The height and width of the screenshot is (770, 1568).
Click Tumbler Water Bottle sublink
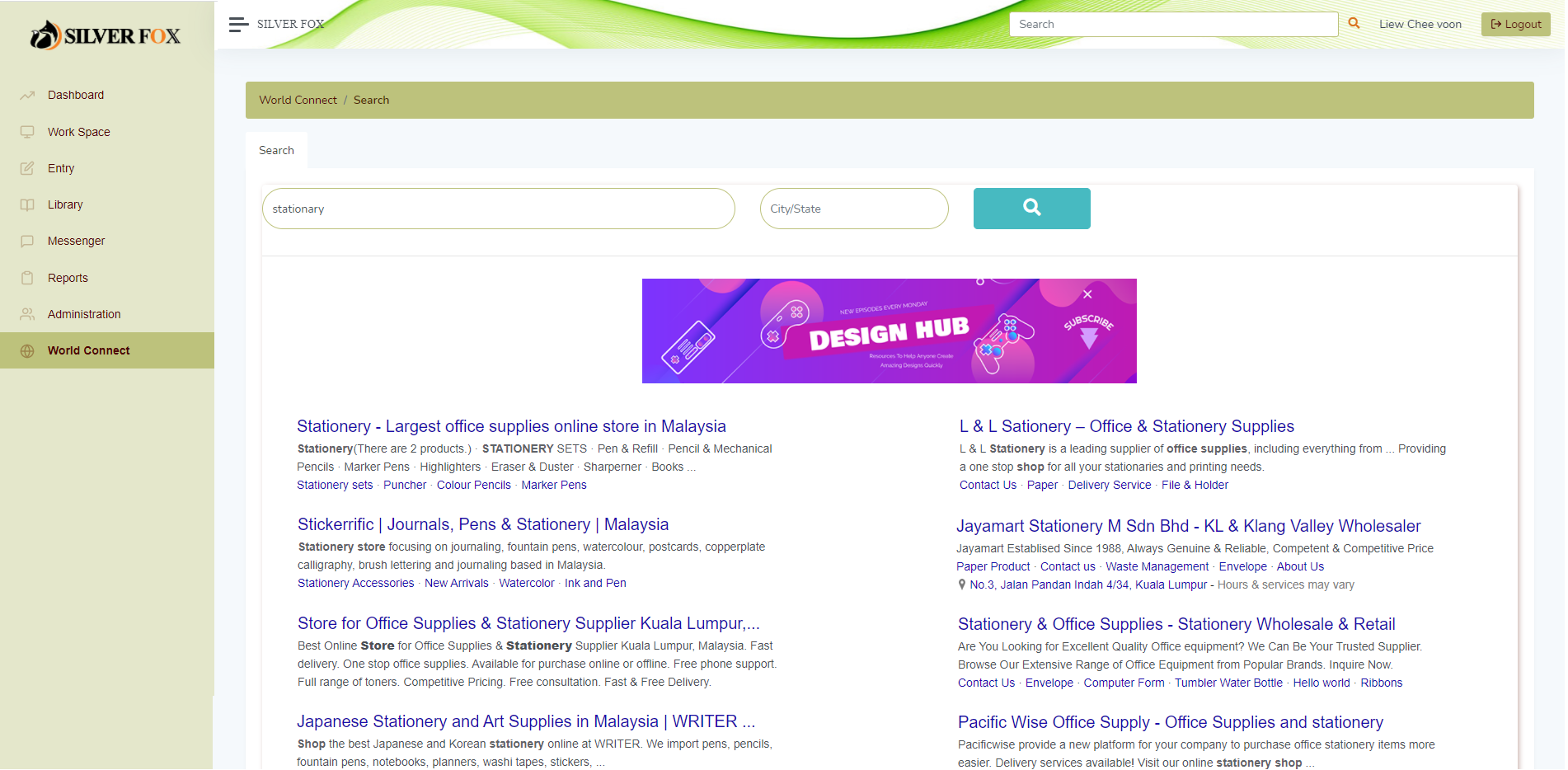coord(1228,683)
